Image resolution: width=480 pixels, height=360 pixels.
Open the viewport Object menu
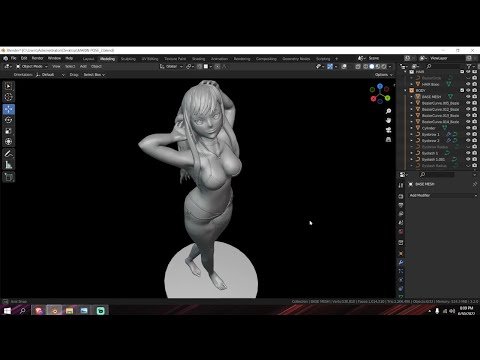coord(96,67)
